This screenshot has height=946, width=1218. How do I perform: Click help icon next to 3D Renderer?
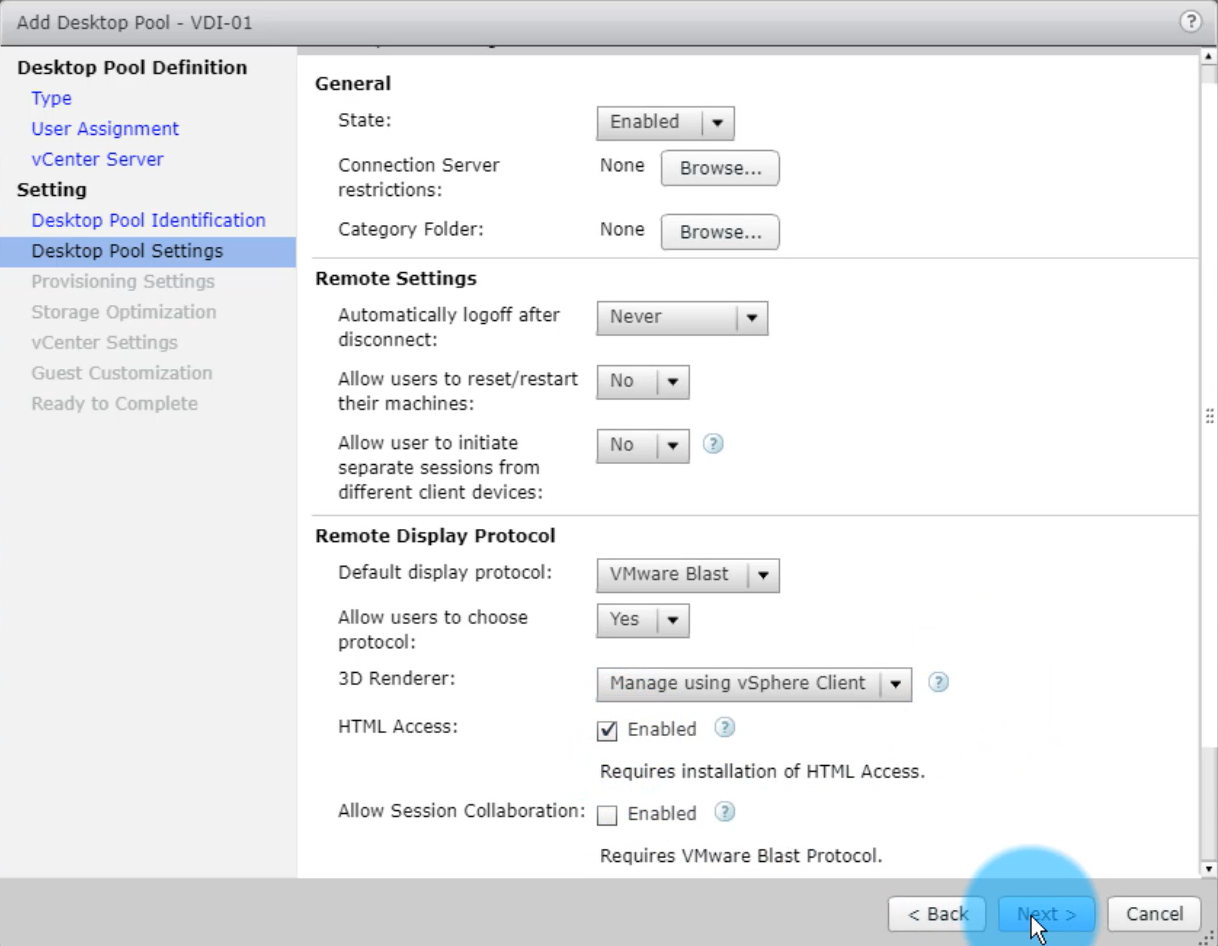[938, 682]
